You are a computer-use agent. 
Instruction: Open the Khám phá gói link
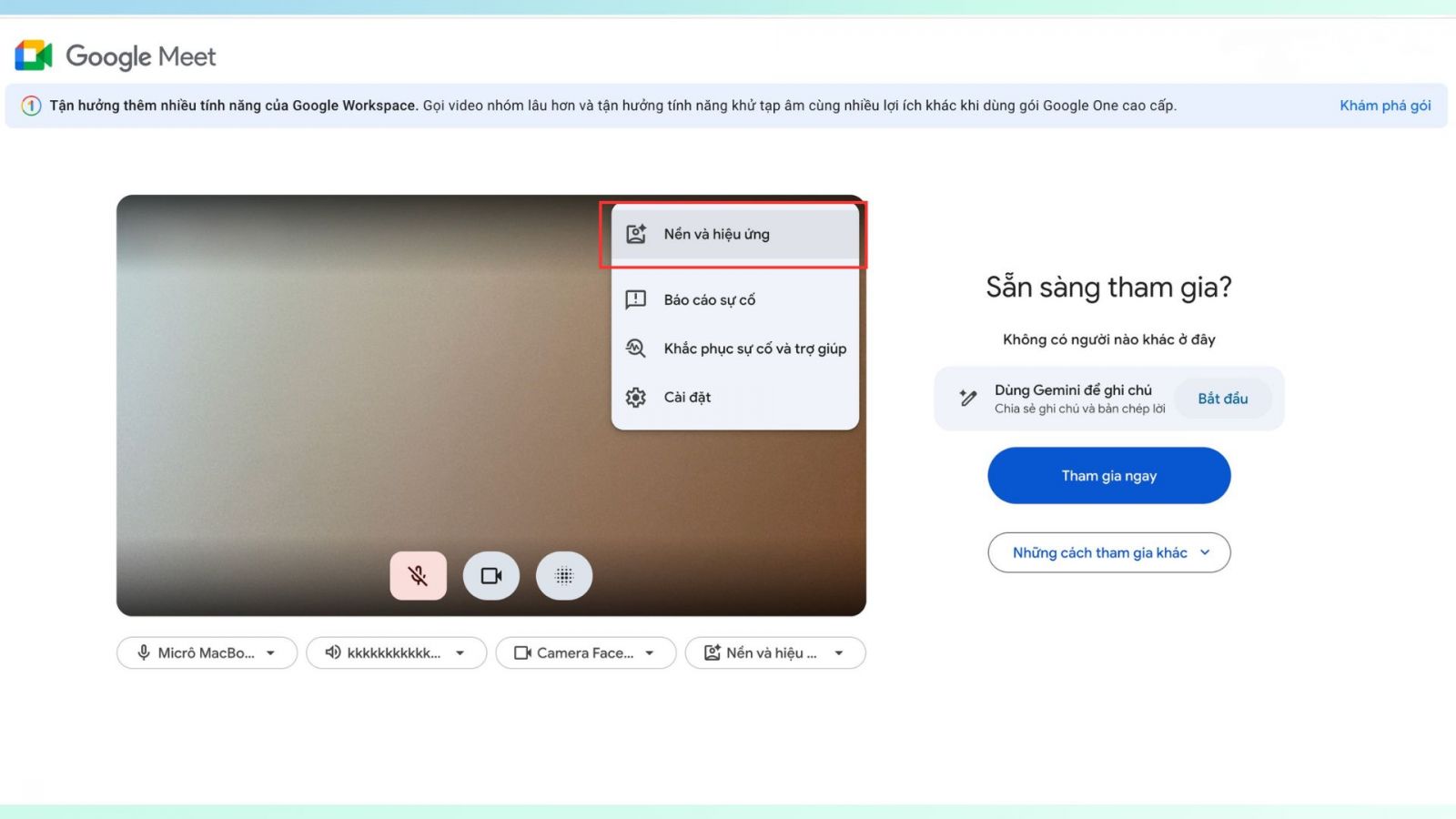pyautogui.click(x=1384, y=106)
